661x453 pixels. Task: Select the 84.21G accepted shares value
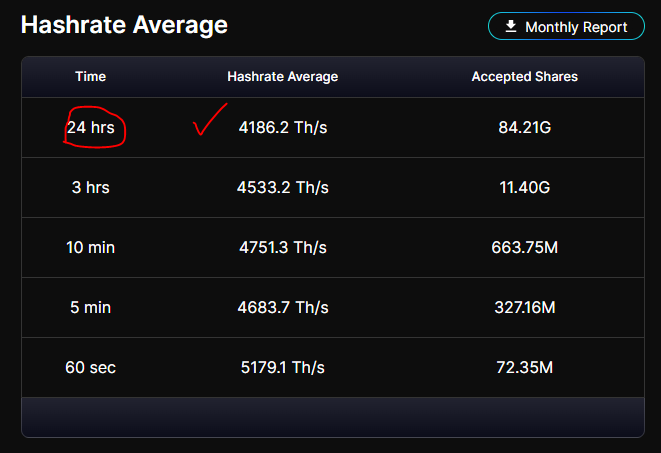524,127
